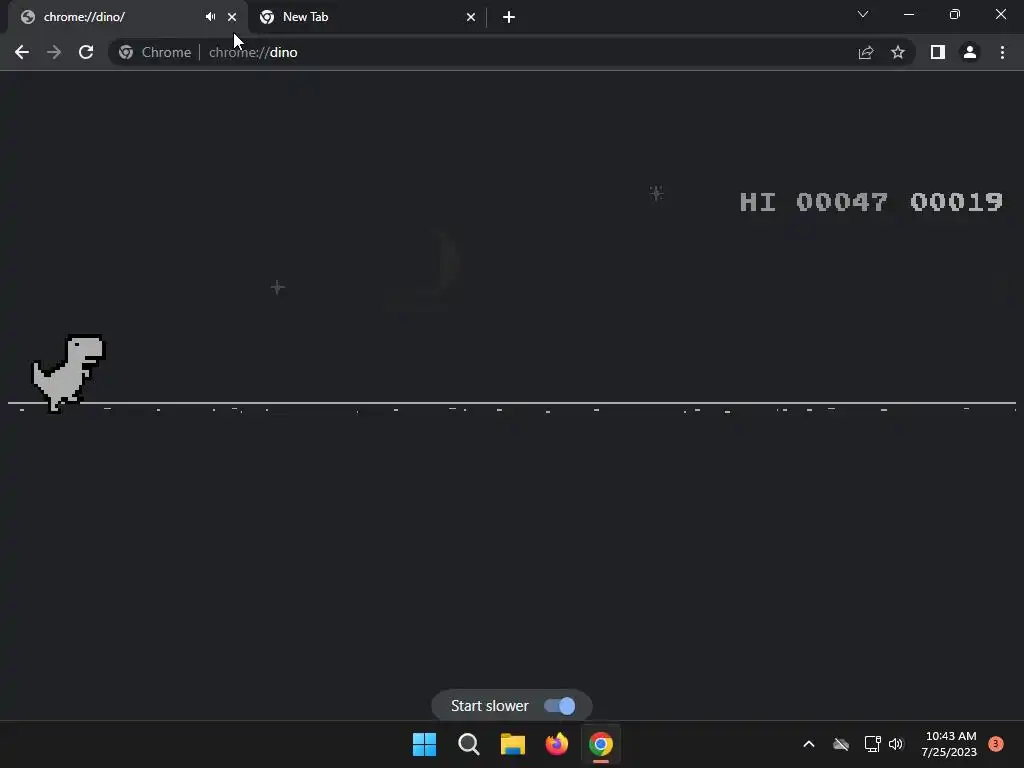Close the chrome://dino/ tab
The width and height of the screenshot is (1024, 768).
pos(232,17)
